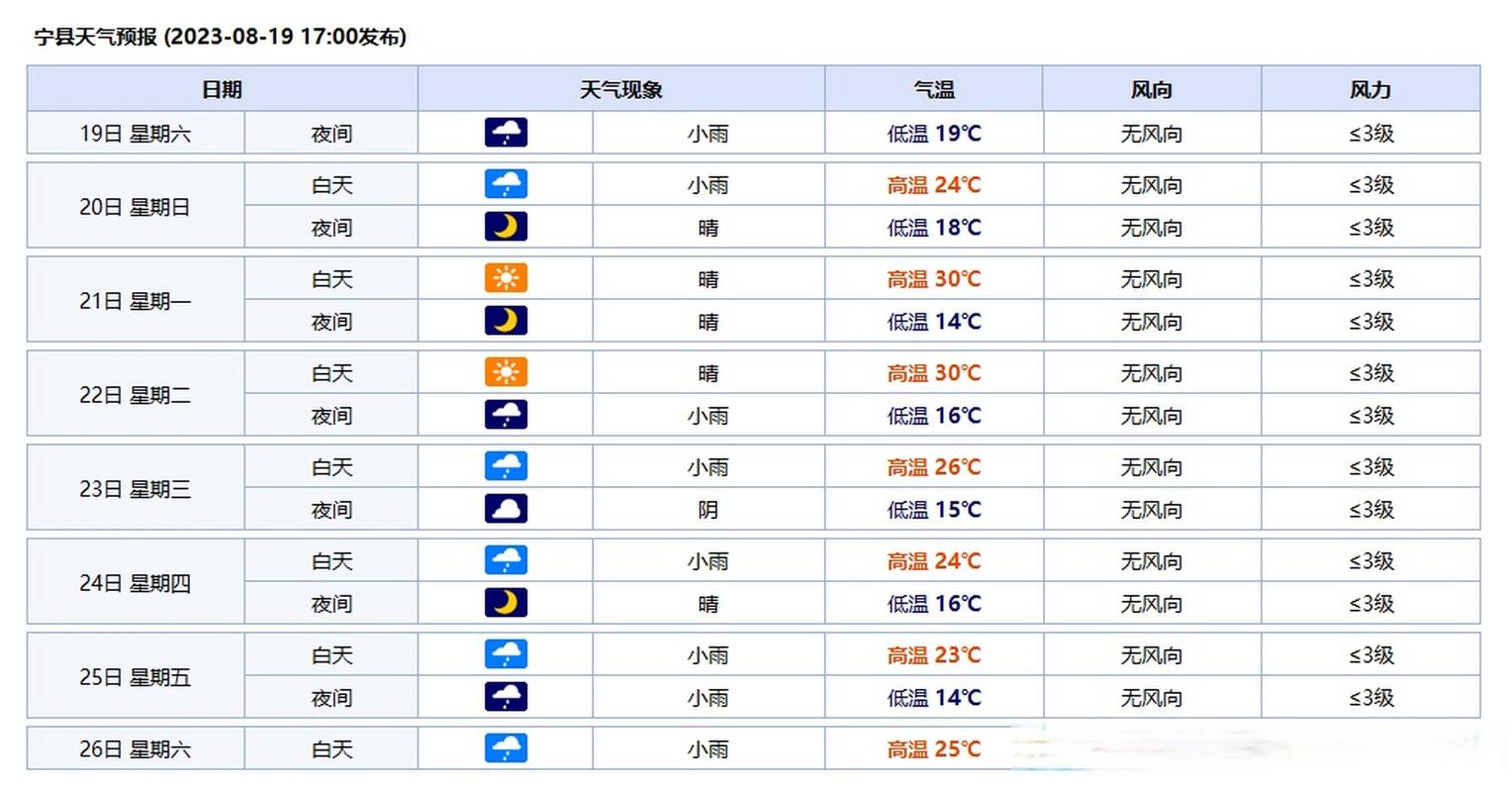Click 白天 label in 26日 row

[331, 749]
